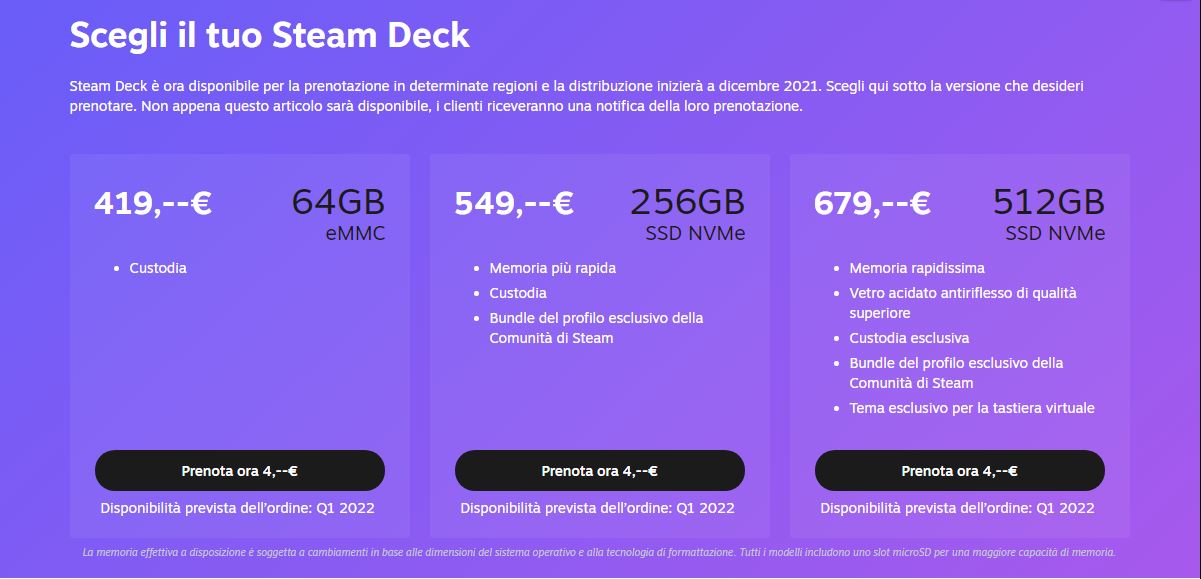Select the 679,--€ price label

coord(872,203)
